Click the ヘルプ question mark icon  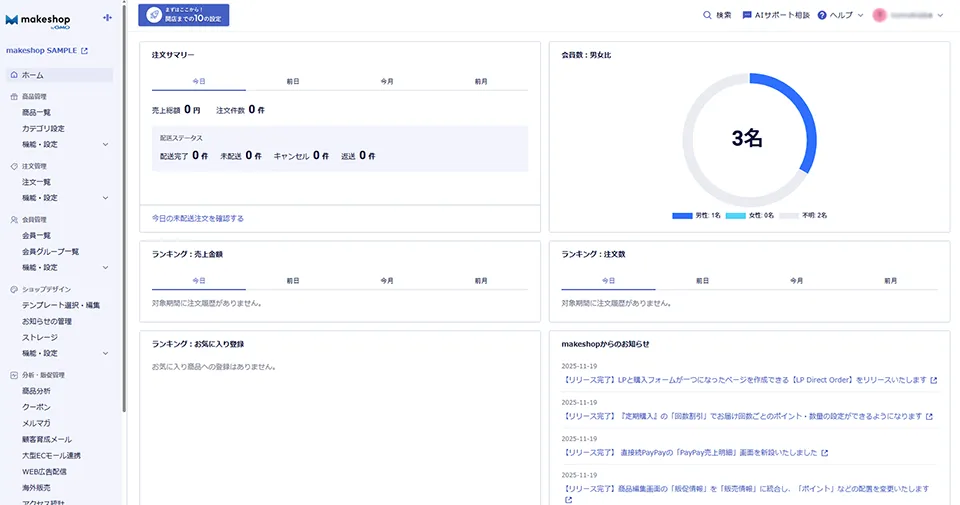[x=822, y=15]
